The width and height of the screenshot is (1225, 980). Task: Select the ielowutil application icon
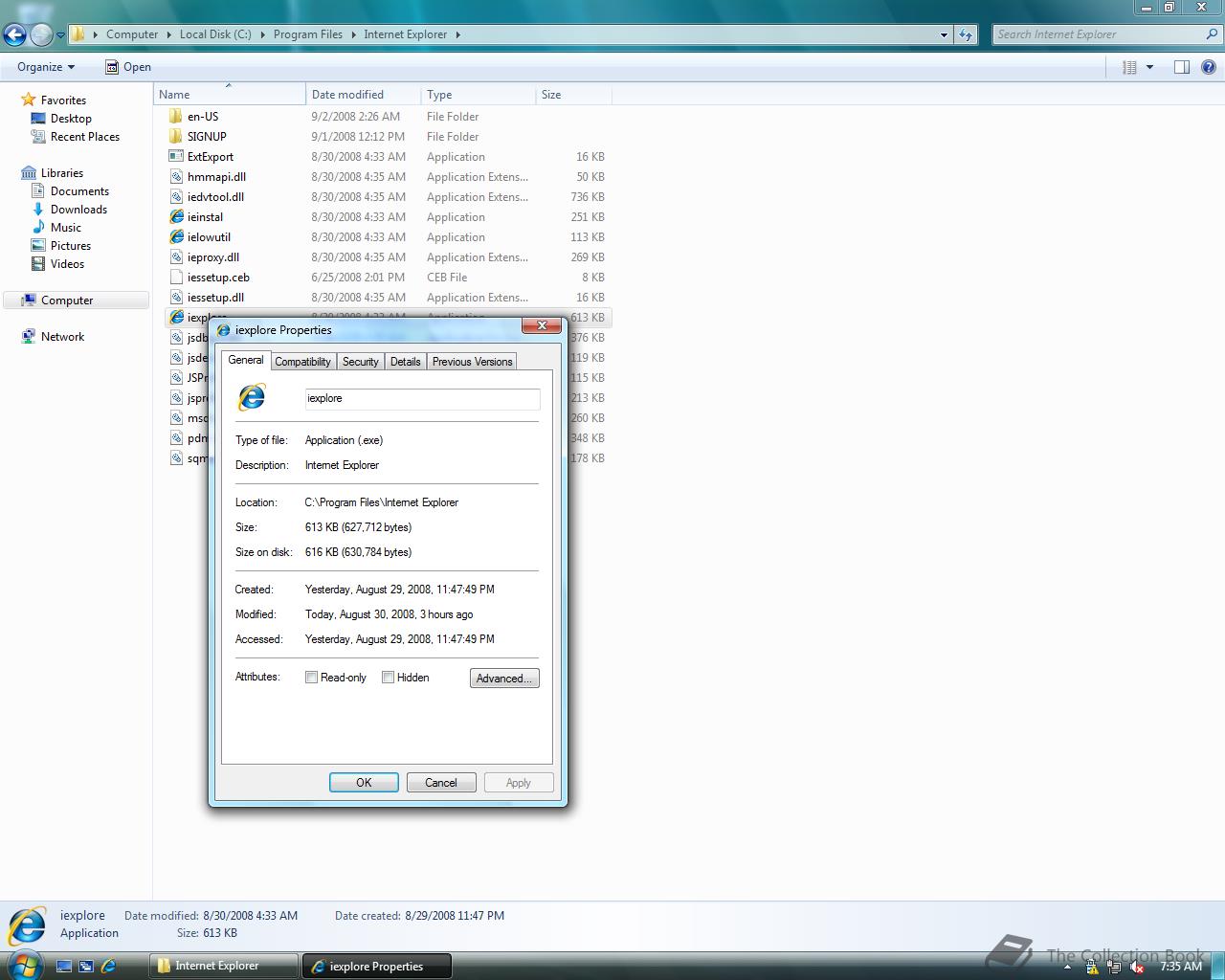[176, 237]
